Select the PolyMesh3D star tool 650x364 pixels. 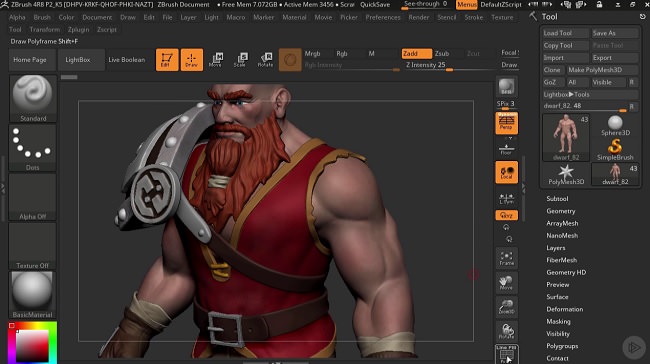[566, 174]
